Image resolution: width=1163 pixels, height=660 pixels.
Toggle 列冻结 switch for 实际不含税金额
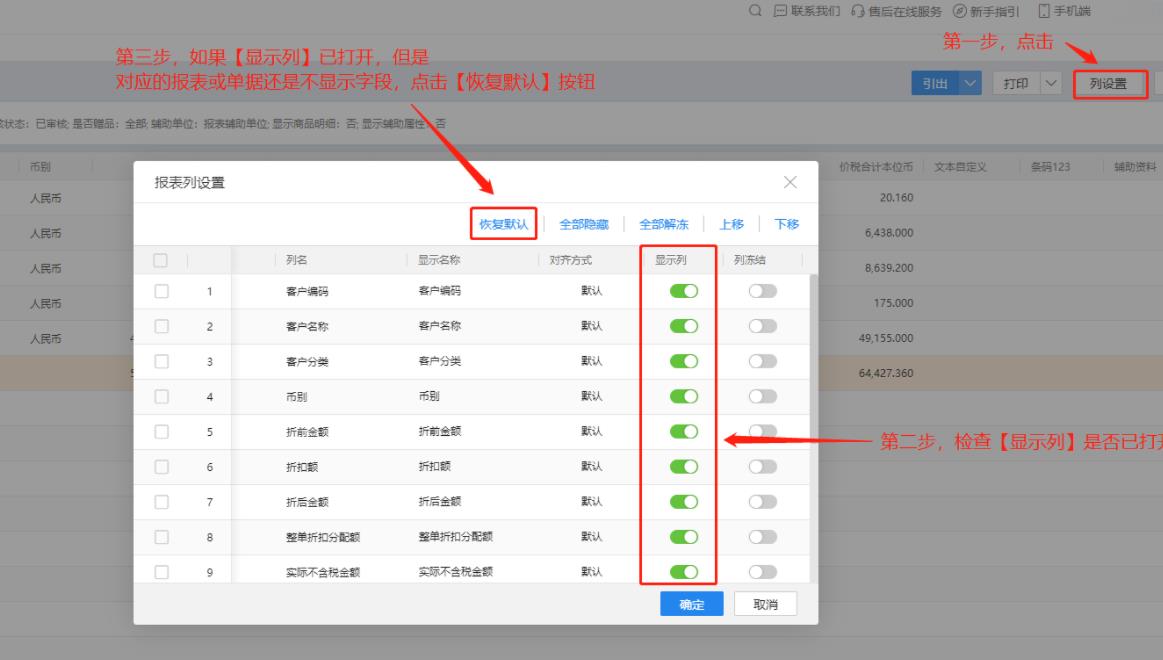tap(762, 572)
